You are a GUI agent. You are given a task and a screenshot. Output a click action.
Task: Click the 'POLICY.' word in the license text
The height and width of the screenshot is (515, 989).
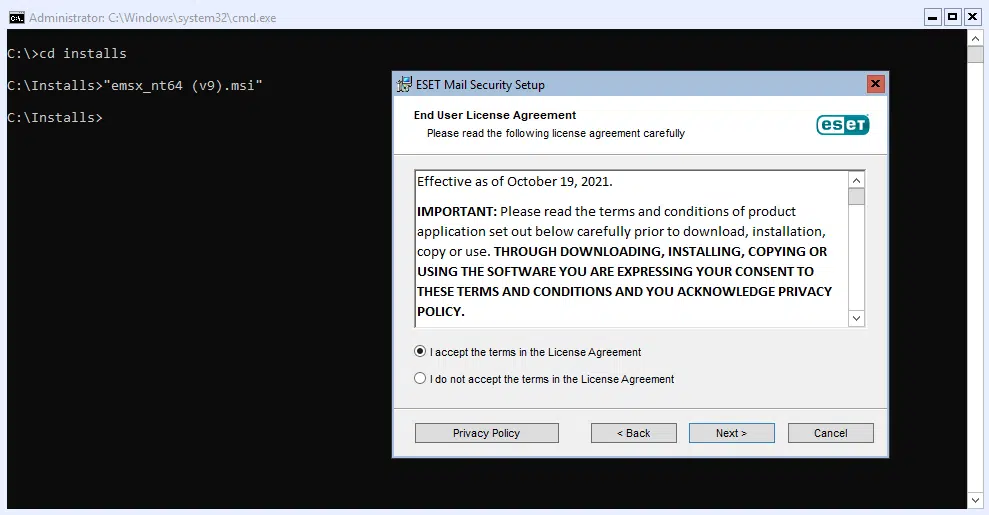[x=440, y=311]
